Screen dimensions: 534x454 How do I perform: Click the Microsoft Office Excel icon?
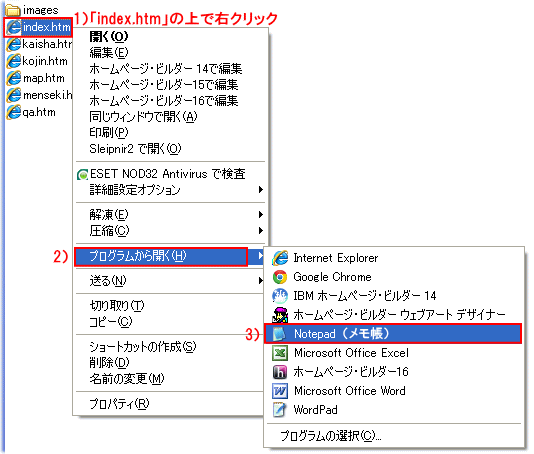pyautogui.click(x=280, y=353)
